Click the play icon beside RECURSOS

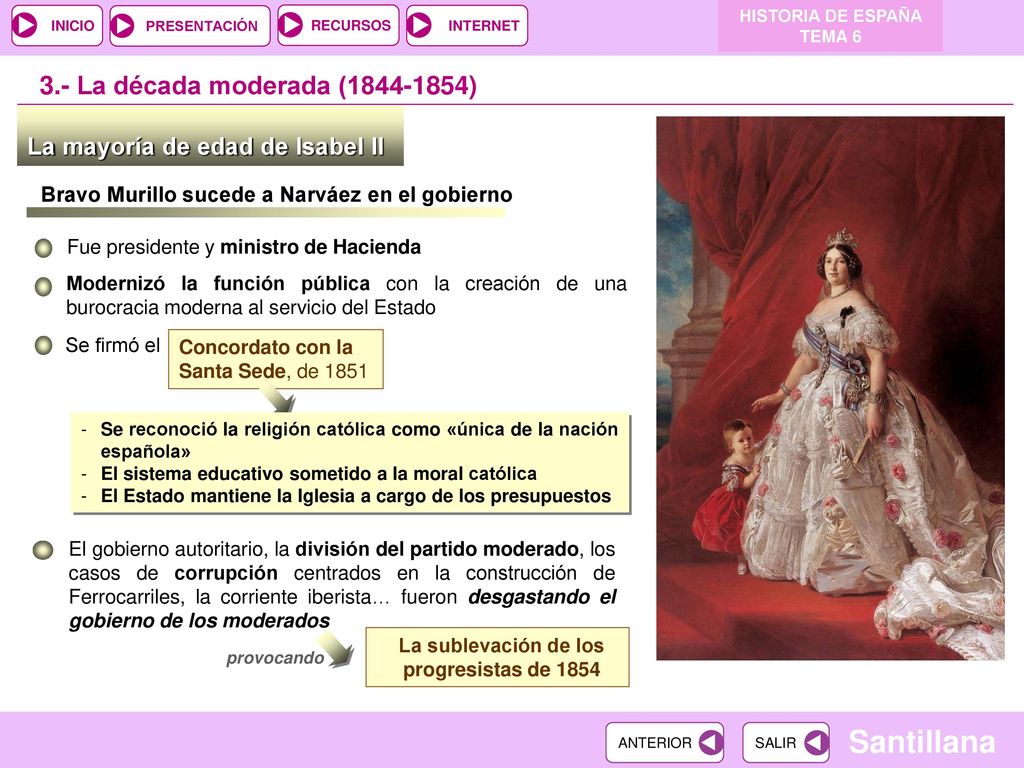pyautogui.click(x=291, y=25)
